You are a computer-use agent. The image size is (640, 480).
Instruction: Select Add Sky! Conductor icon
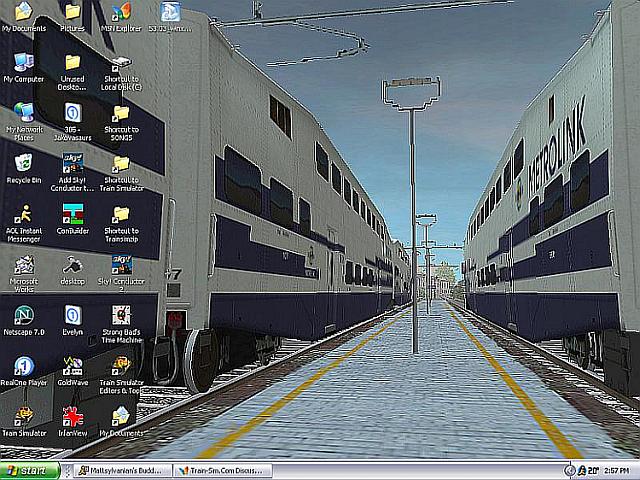tap(73, 172)
